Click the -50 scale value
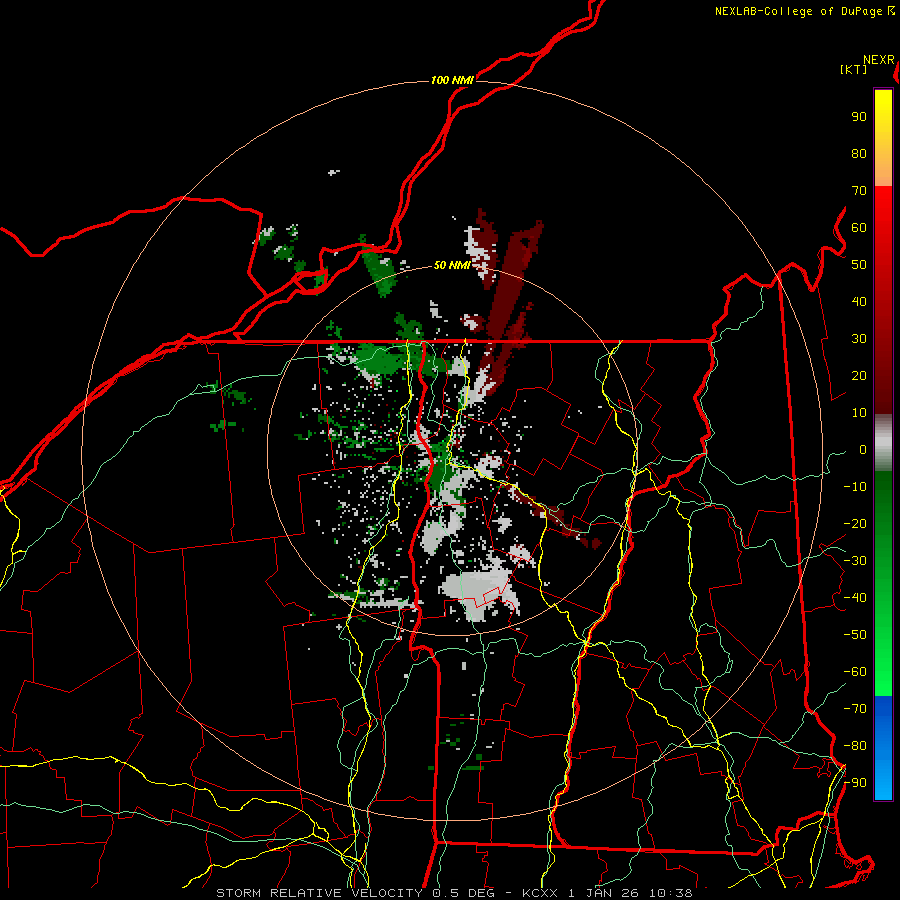Image resolution: width=900 pixels, height=900 pixels. click(855, 635)
